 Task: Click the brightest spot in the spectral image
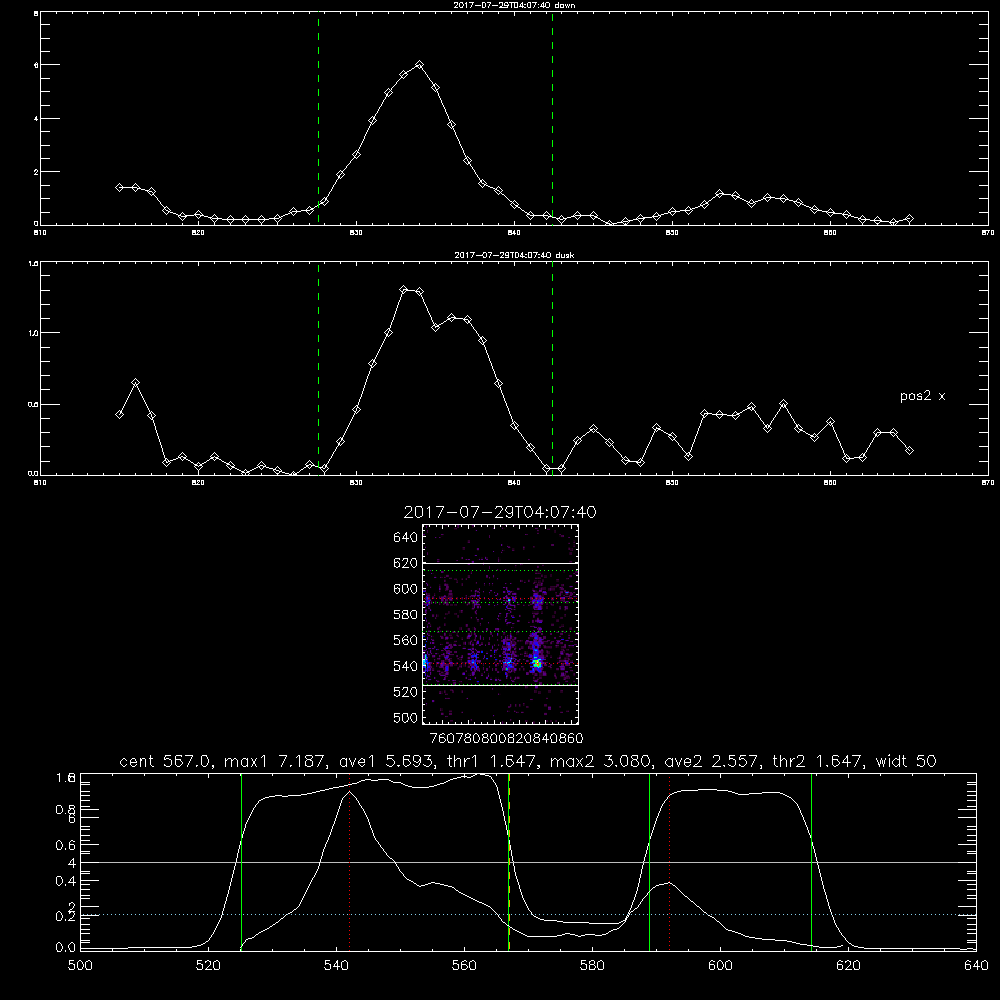point(537,664)
